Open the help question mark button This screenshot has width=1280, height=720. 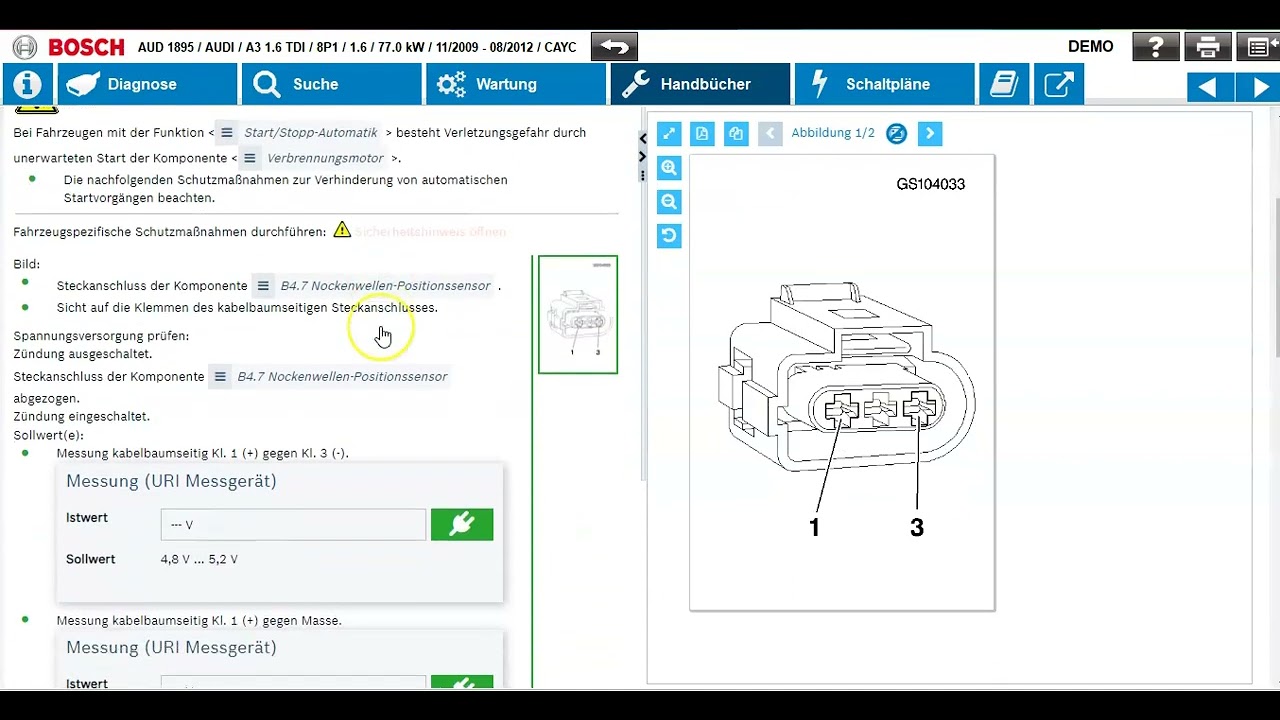1155,47
